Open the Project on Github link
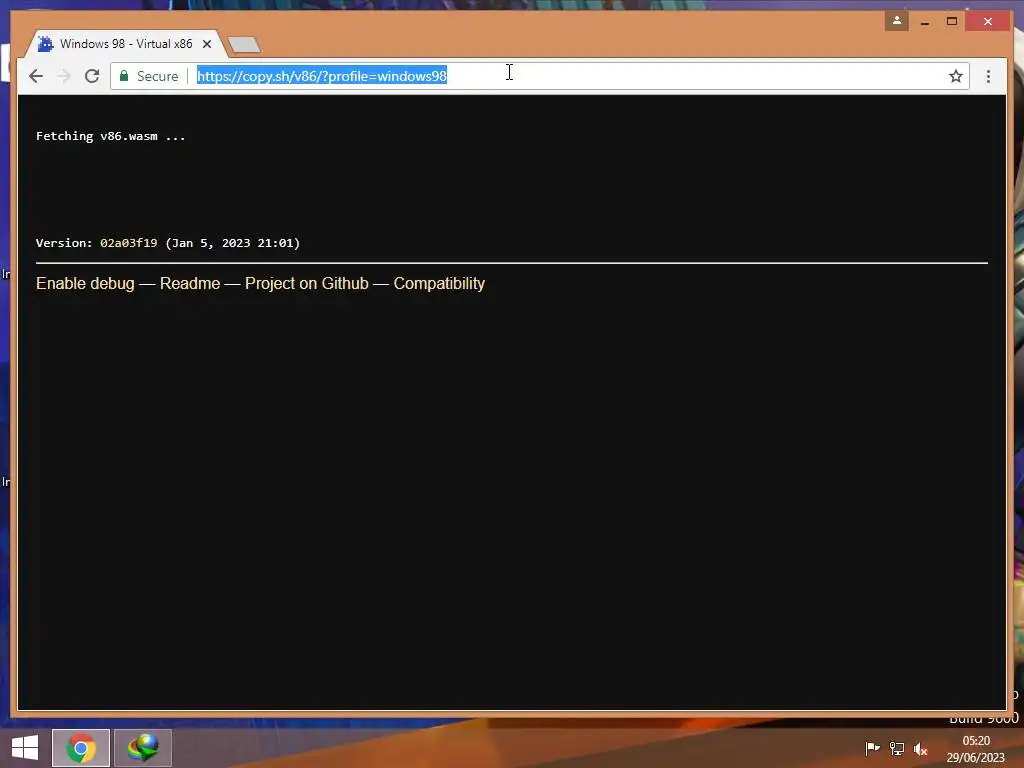 pos(306,283)
